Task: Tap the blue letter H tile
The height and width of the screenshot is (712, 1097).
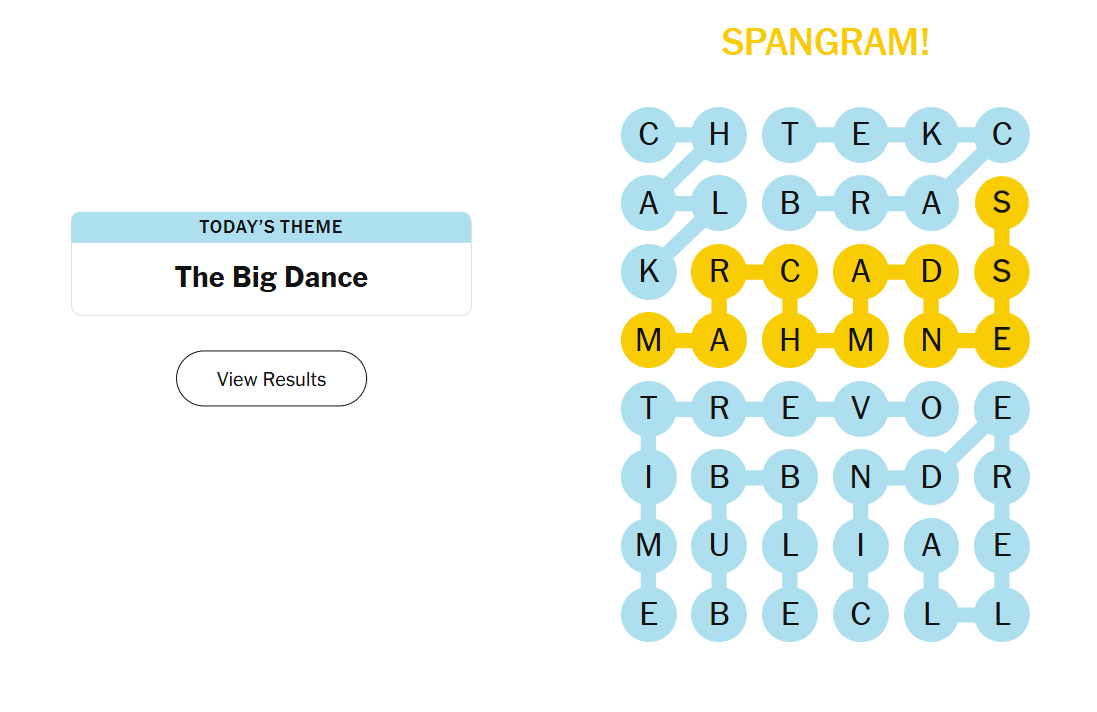Action: tap(719, 134)
